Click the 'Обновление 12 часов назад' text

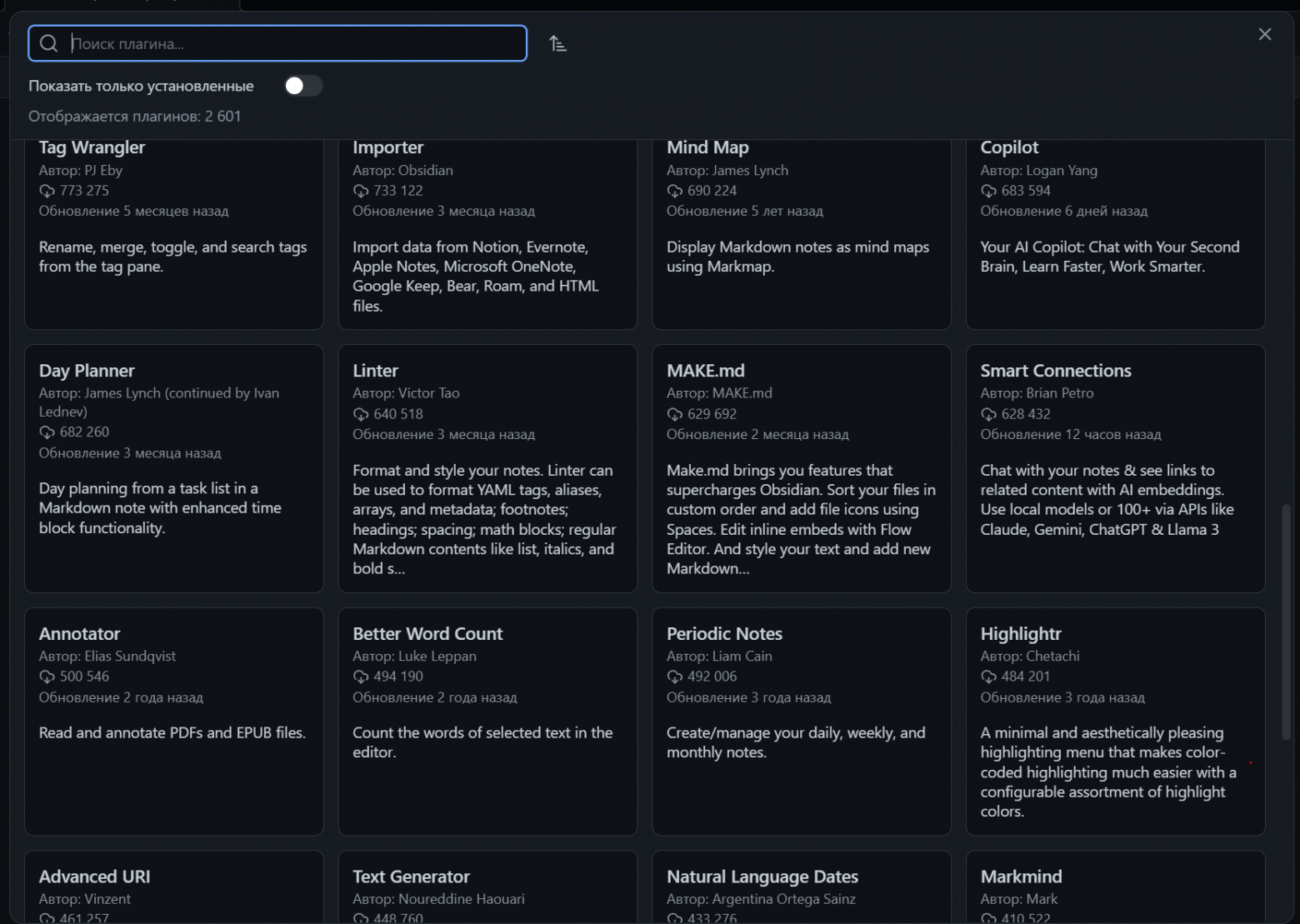(1070, 435)
